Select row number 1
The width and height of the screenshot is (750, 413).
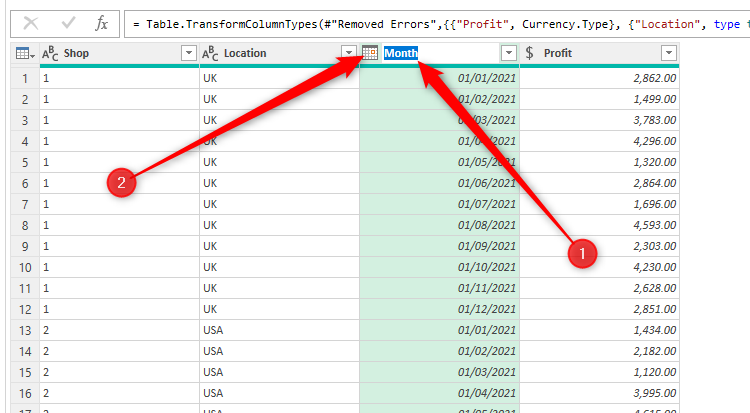(25, 78)
